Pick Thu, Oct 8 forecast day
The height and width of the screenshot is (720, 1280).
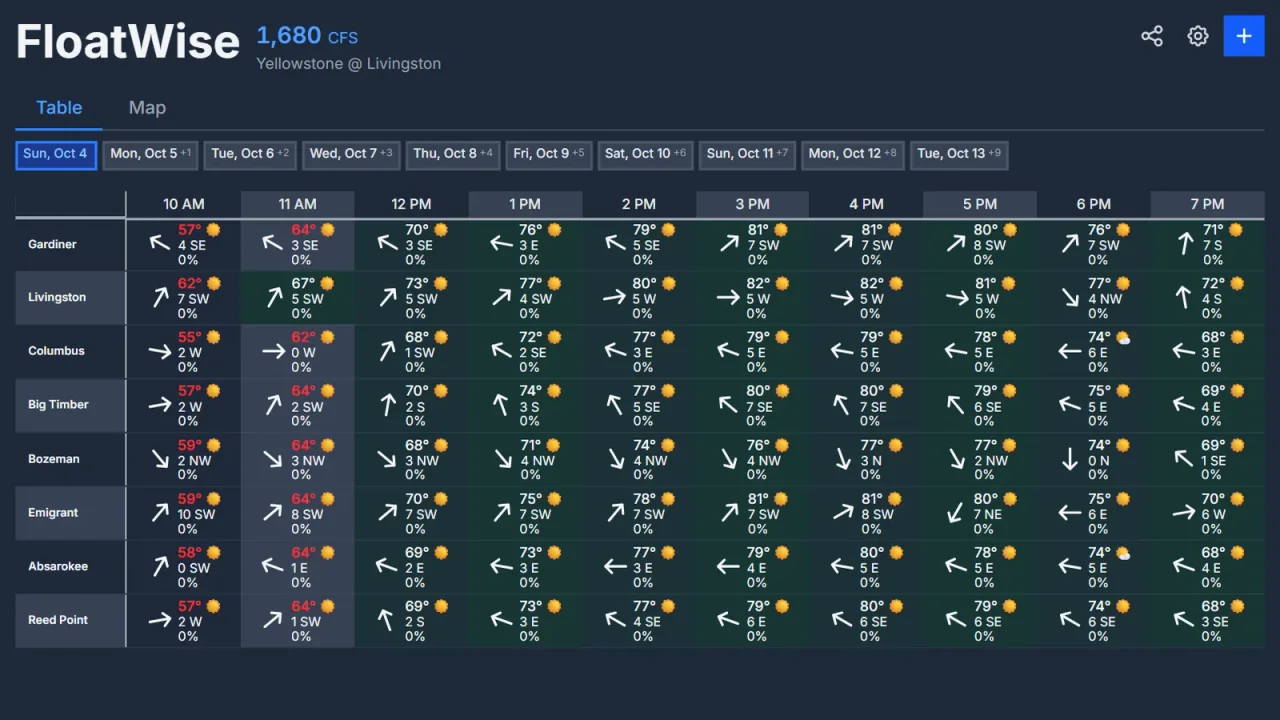click(453, 154)
